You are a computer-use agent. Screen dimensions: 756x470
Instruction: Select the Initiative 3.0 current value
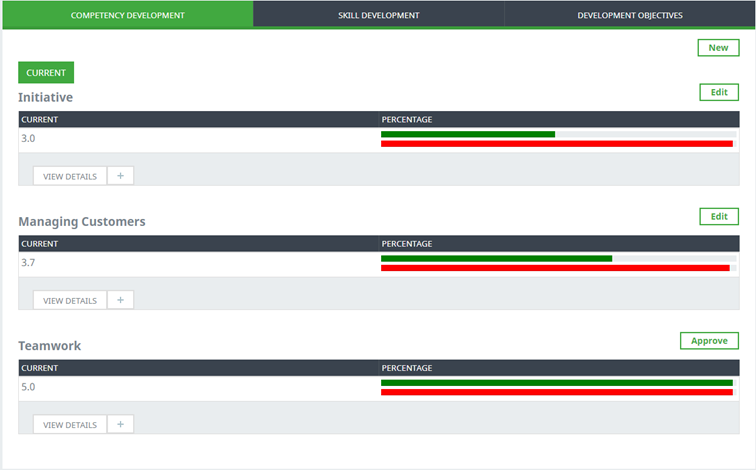coord(28,139)
